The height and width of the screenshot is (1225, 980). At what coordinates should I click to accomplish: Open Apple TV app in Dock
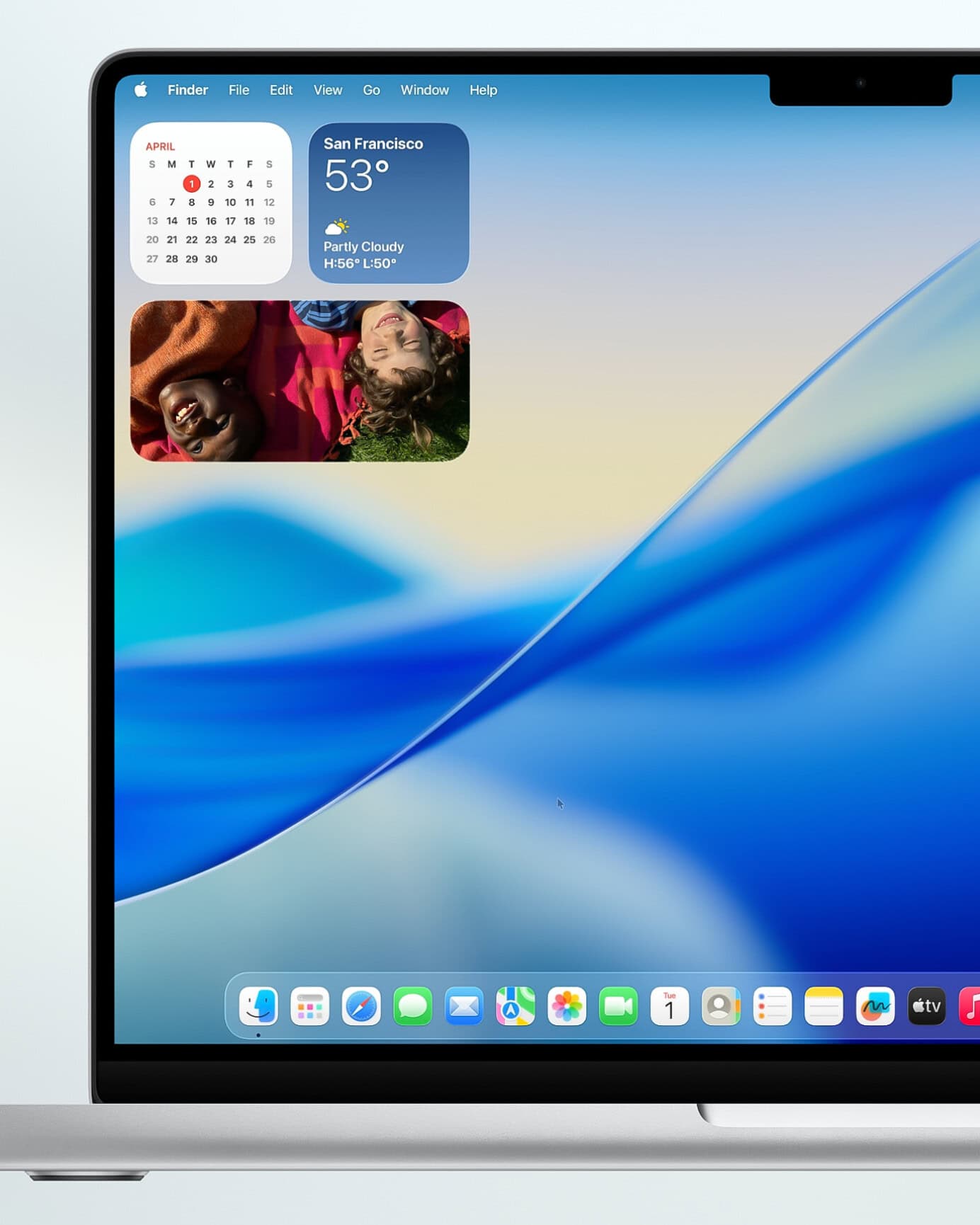[927, 1005]
